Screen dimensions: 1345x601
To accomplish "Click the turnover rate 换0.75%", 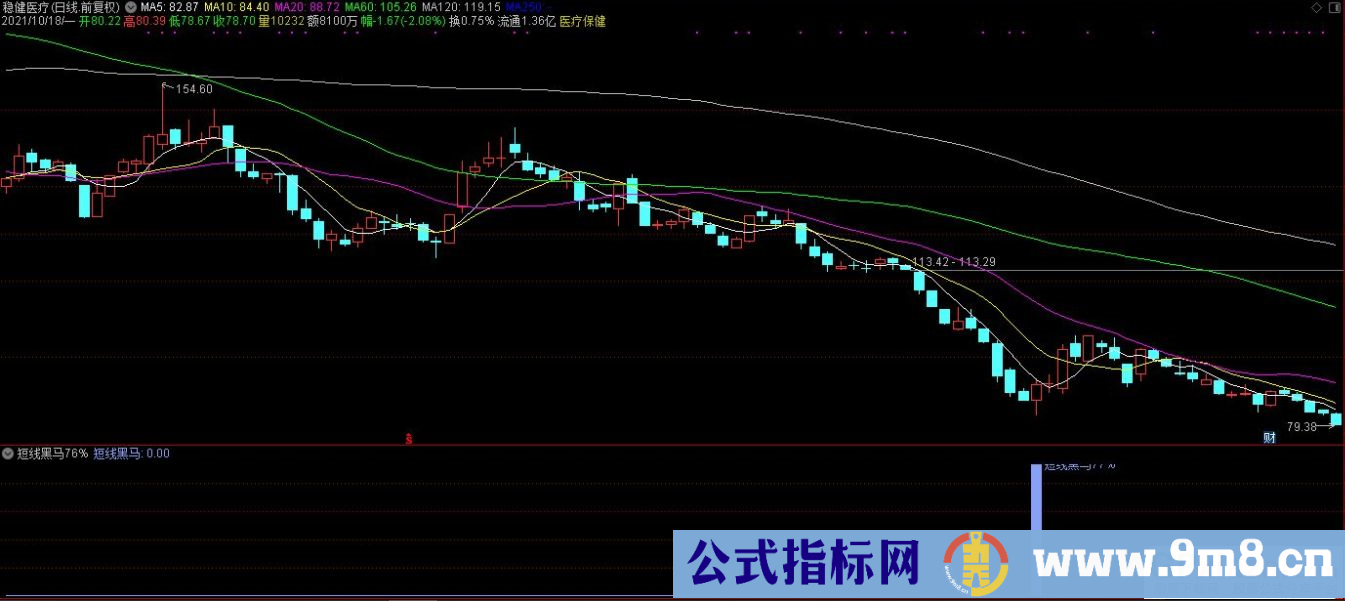I will pos(472,21).
